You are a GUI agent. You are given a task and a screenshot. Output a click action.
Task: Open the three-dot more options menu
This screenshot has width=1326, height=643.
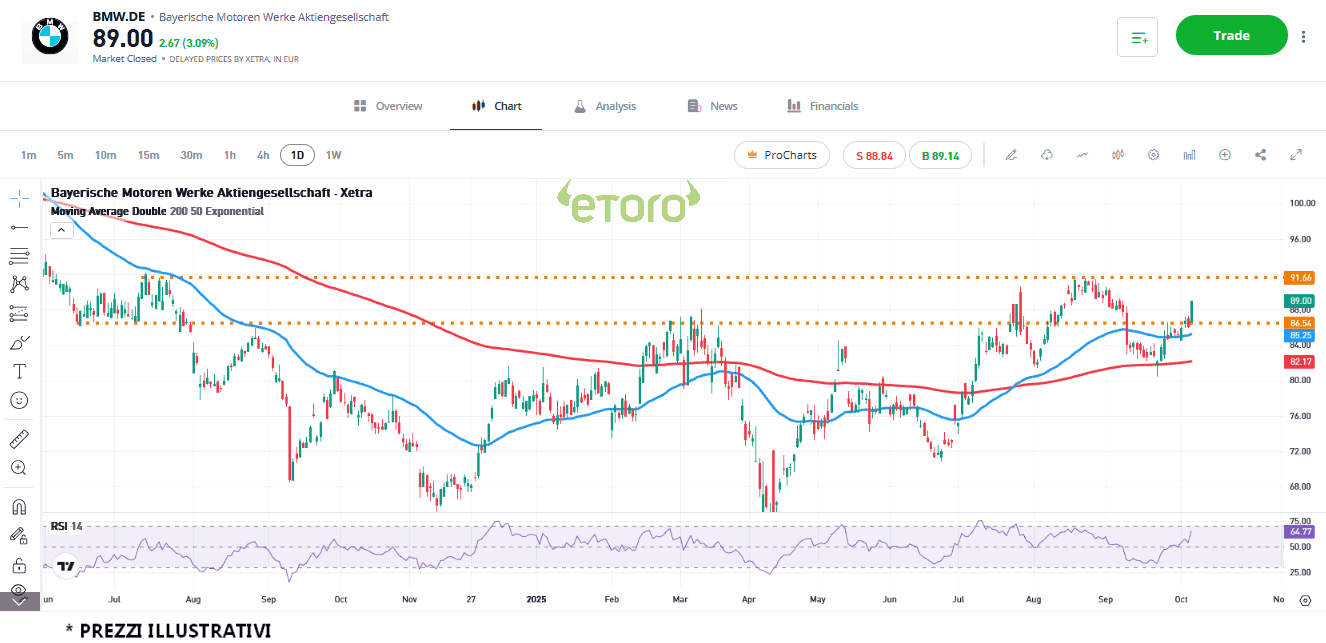coord(1303,37)
